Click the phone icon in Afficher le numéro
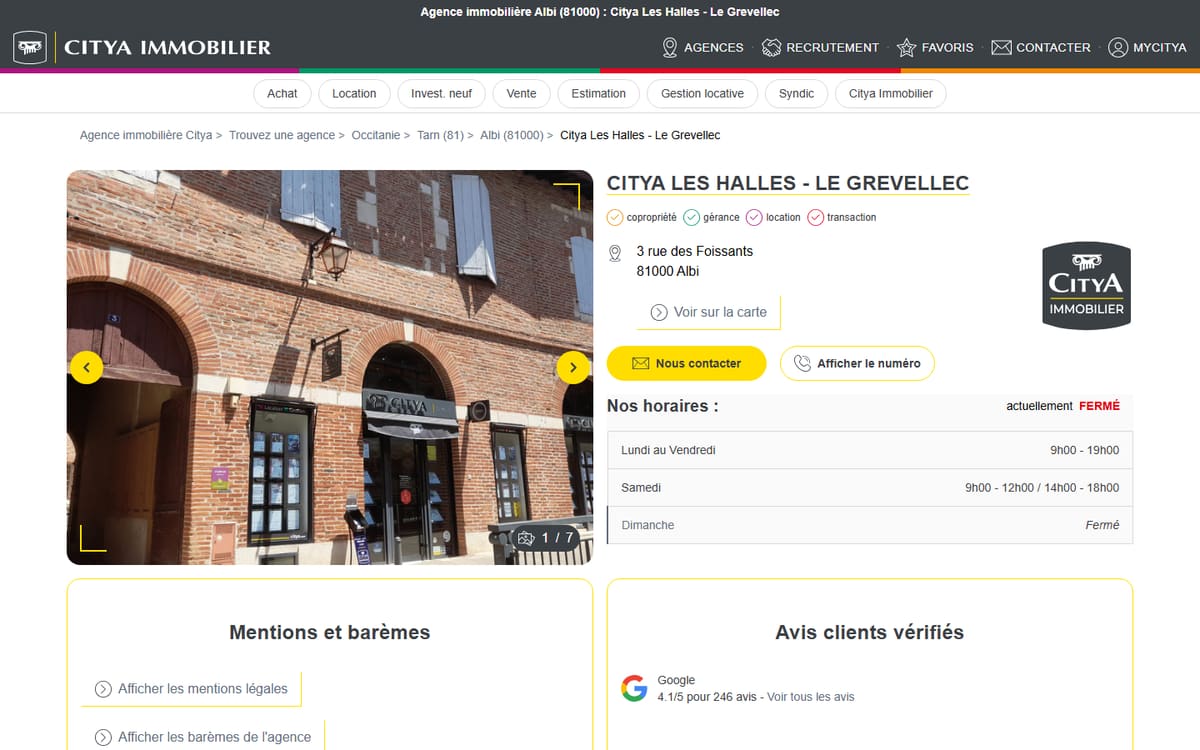 (x=802, y=363)
